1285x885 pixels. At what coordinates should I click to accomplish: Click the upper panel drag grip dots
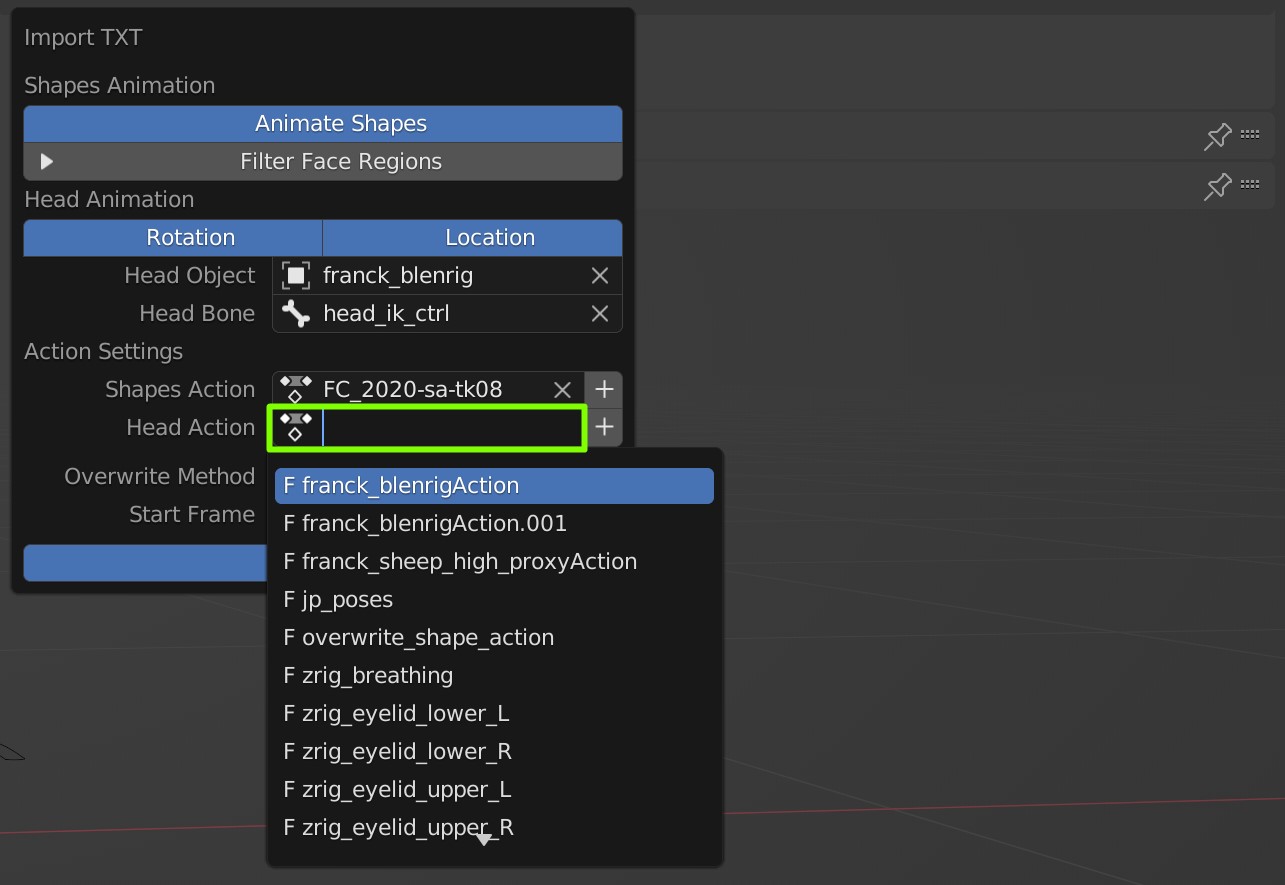click(x=1250, y=134)
